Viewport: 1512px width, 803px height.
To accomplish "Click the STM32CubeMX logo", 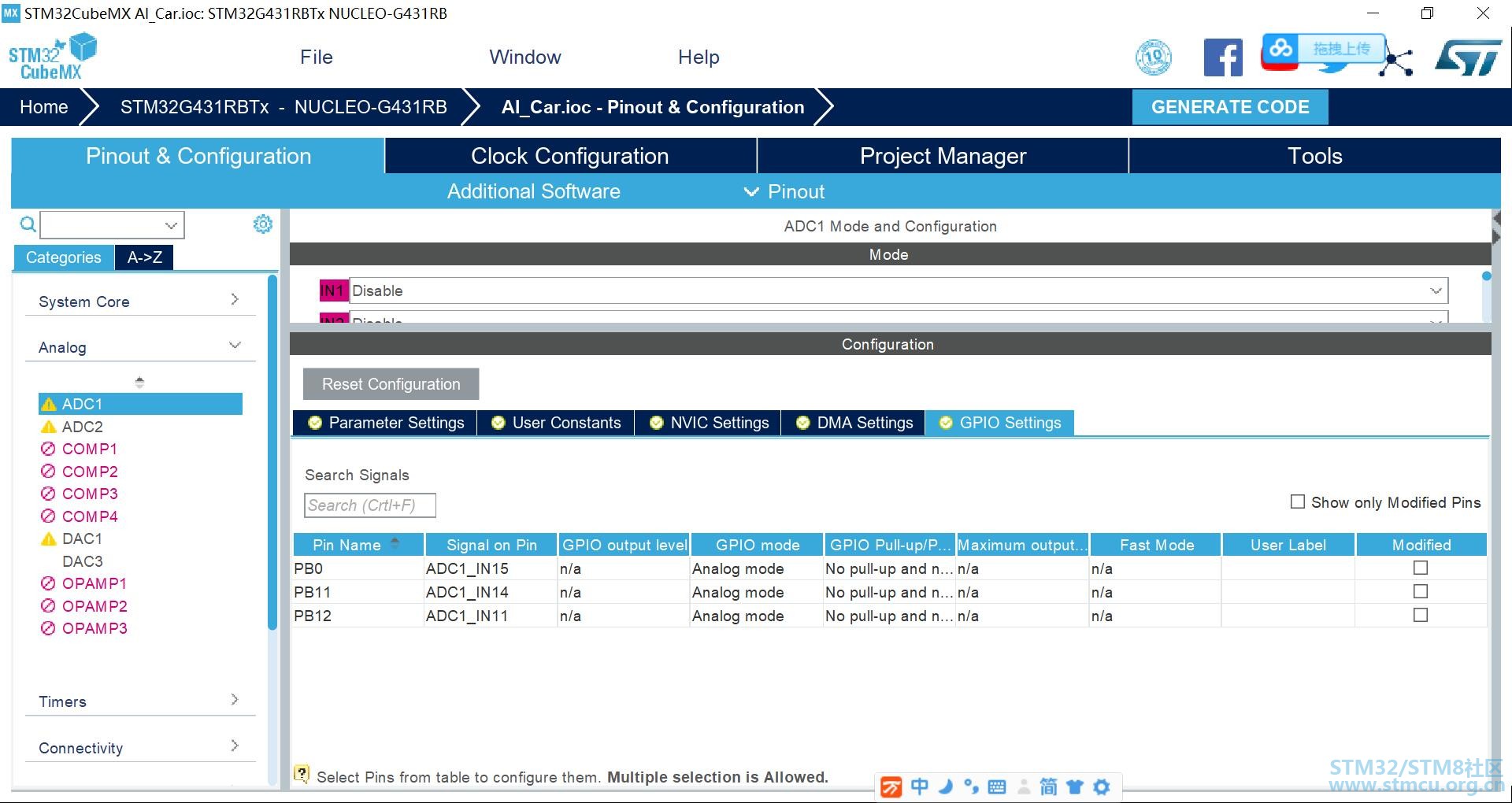I will [x=52, y=57].
